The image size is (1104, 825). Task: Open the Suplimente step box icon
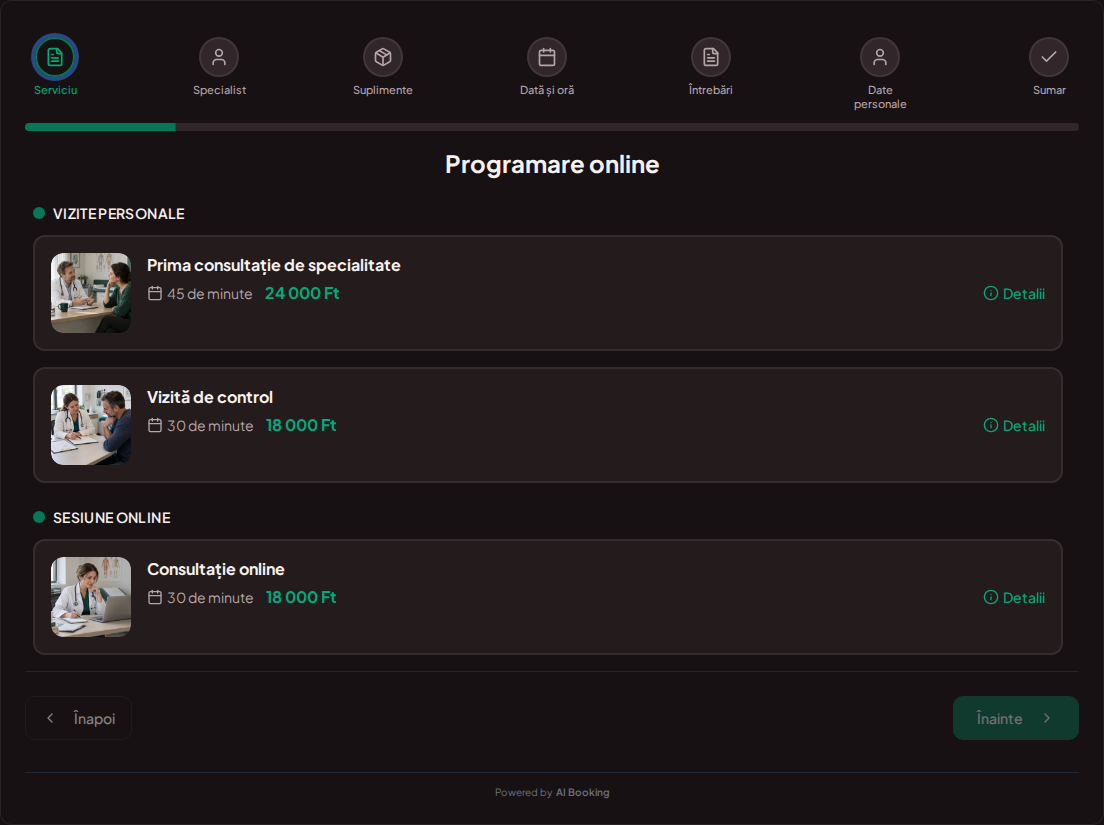(x=383, y=57)
